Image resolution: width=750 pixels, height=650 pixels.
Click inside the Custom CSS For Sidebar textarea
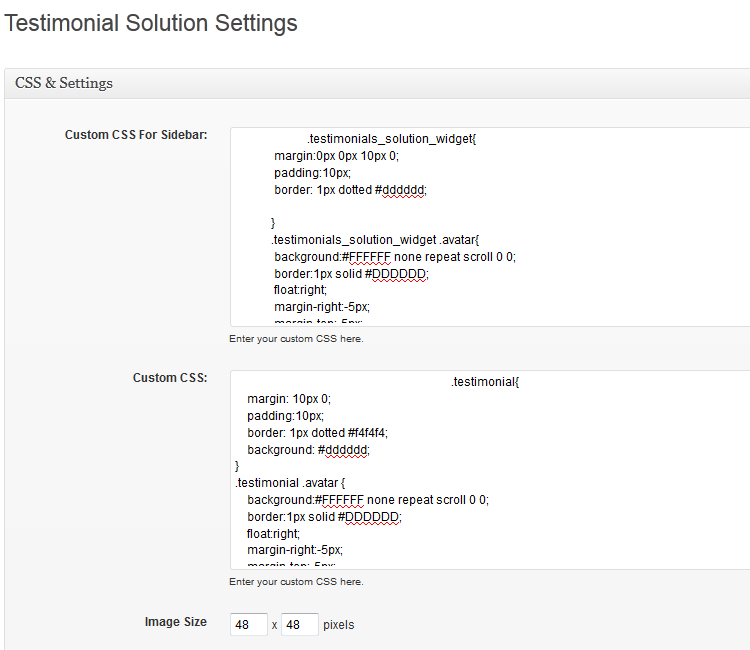[x=490, y=227]
